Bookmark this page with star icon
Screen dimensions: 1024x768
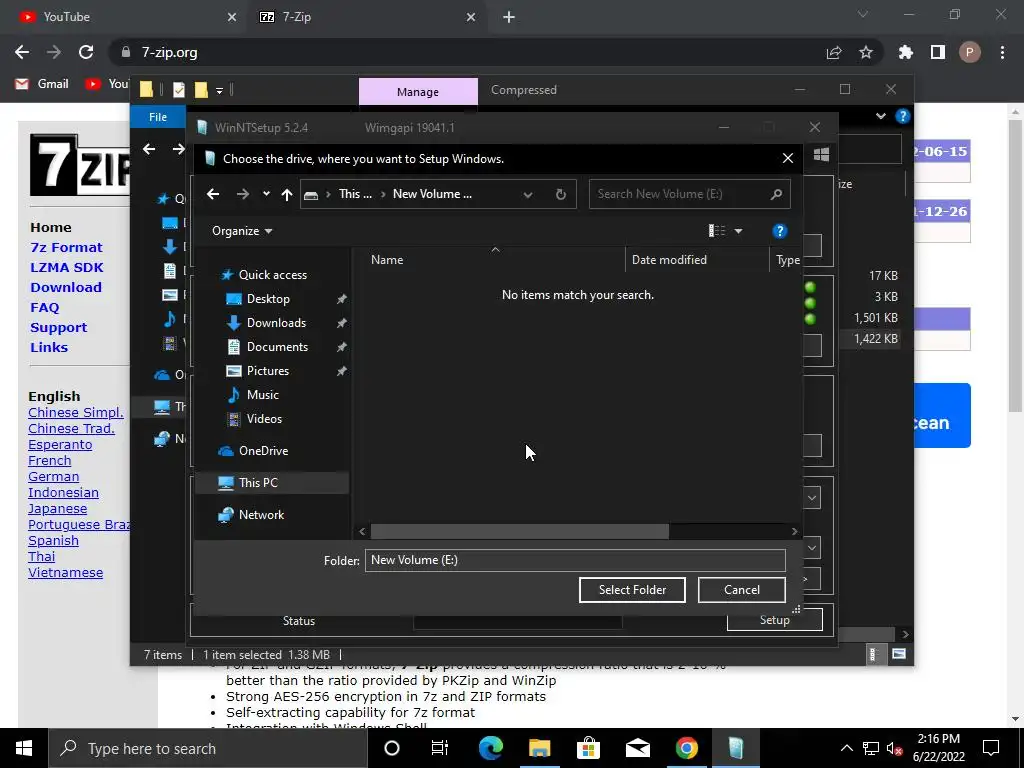click(865, 52)
